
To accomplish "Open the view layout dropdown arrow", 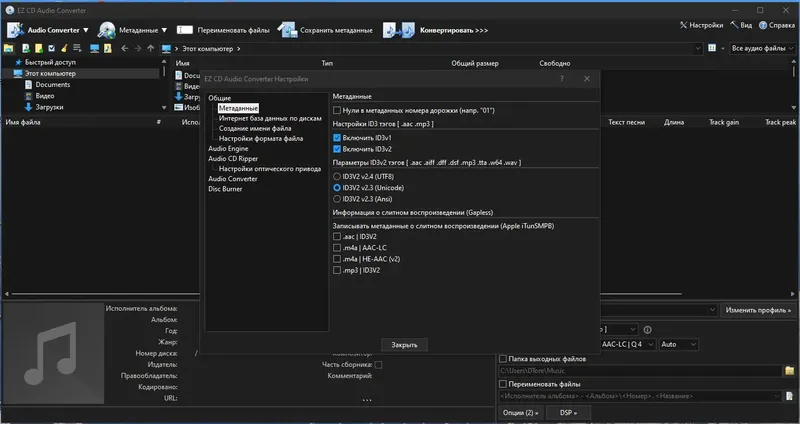I will click(x=723, y=48).
